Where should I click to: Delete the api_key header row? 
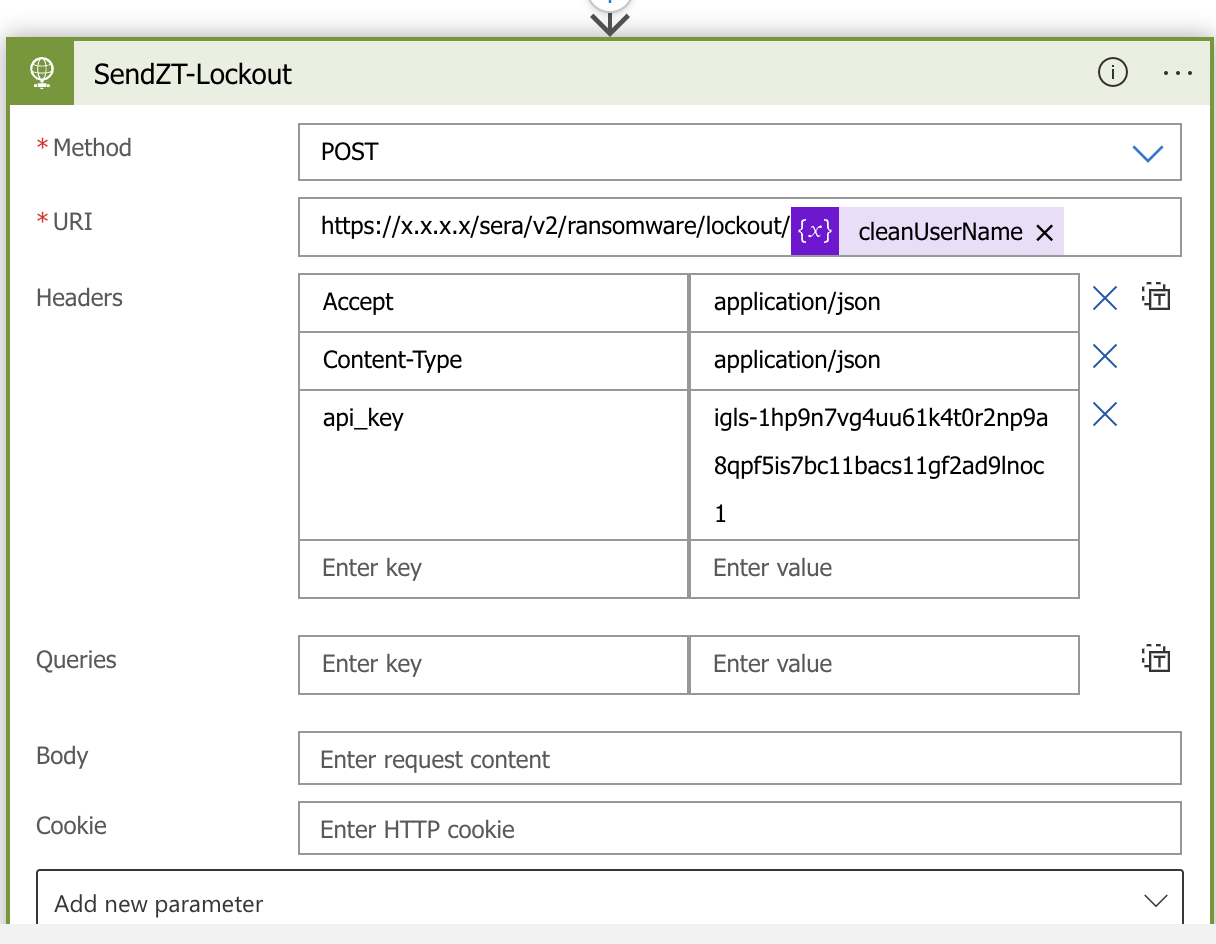tap(1104, 414)
